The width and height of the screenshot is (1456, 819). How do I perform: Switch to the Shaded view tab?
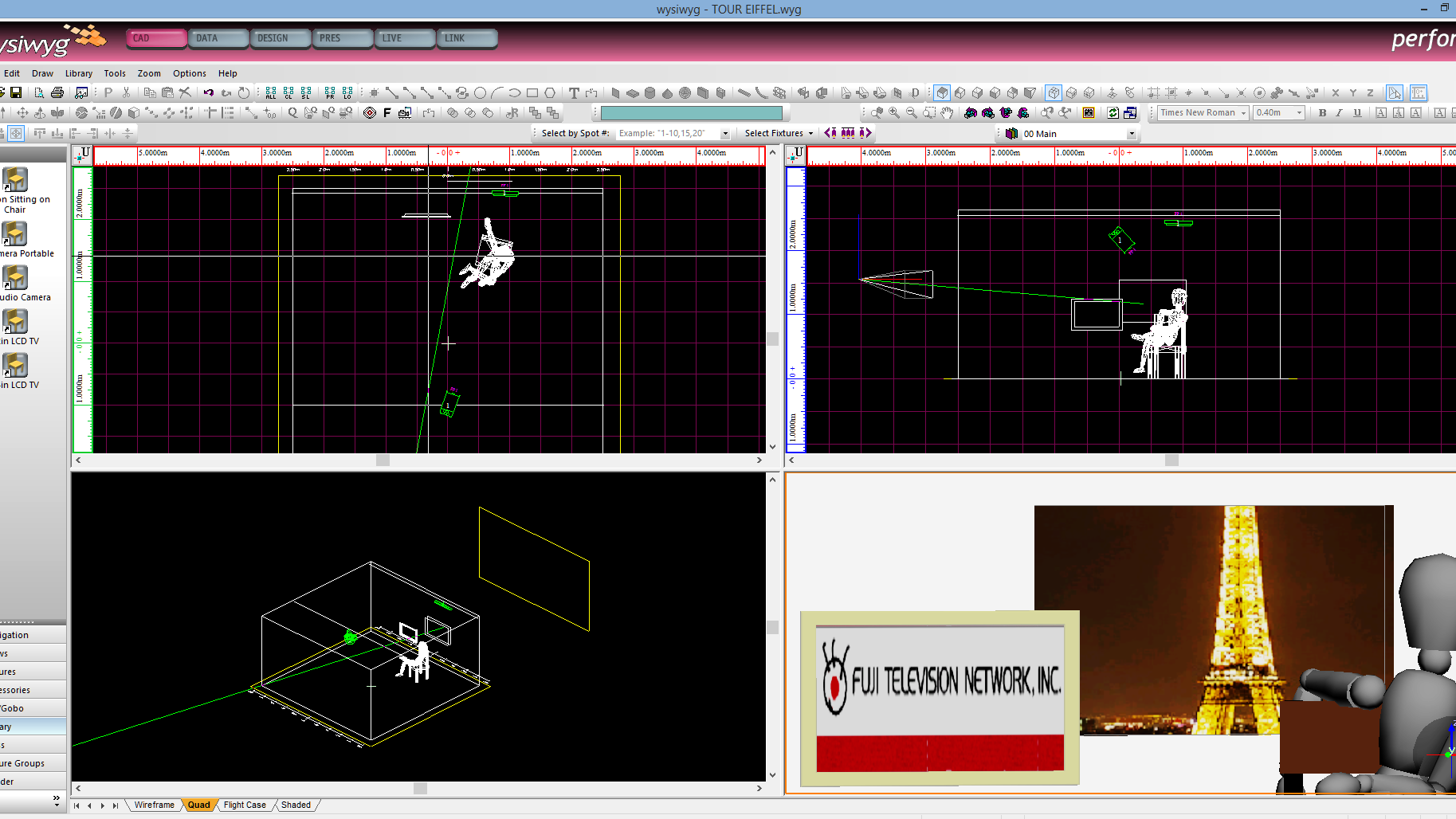click(x=296, y=805)
